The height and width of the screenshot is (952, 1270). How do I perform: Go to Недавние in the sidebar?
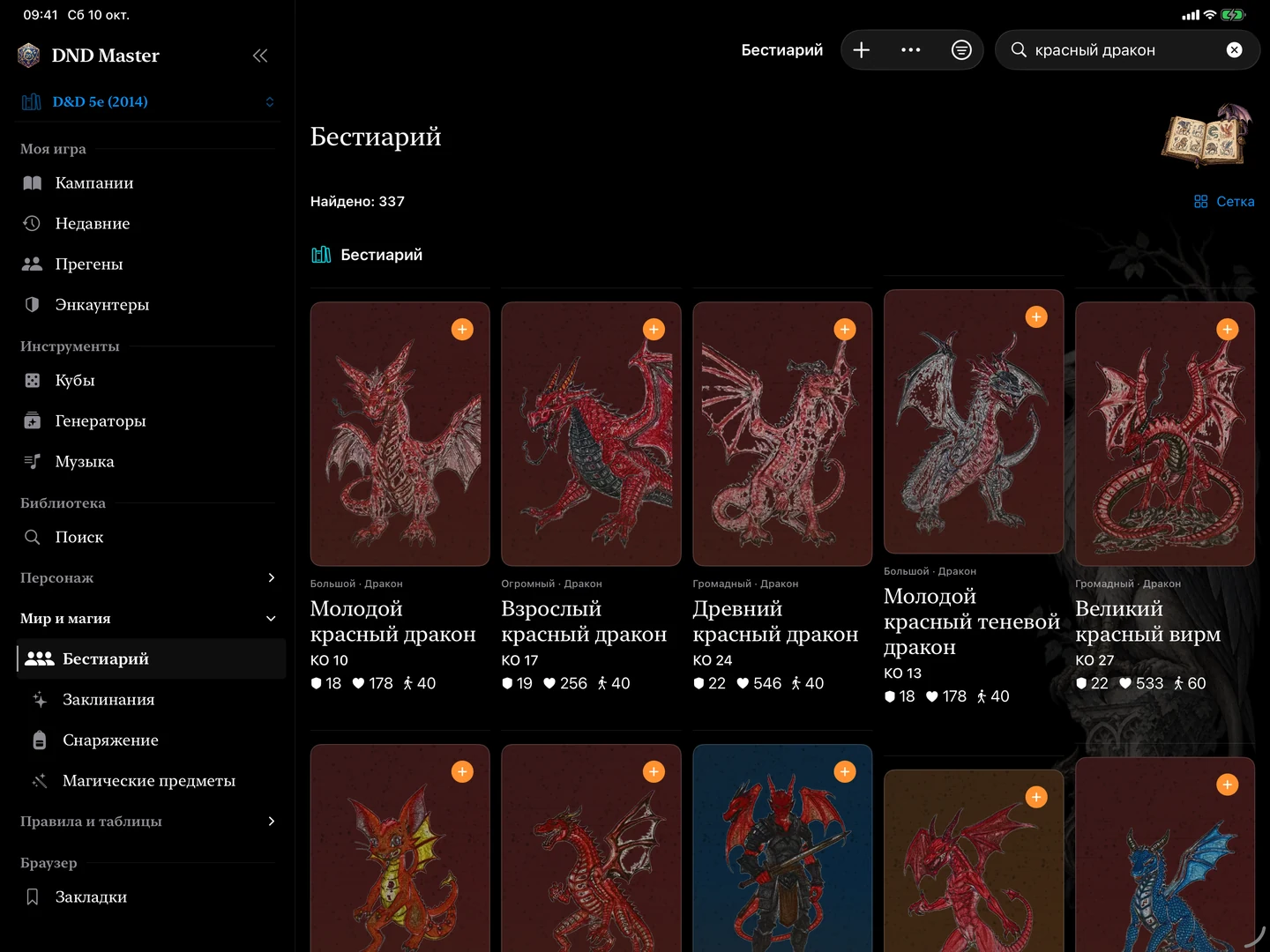click(147, 223)
